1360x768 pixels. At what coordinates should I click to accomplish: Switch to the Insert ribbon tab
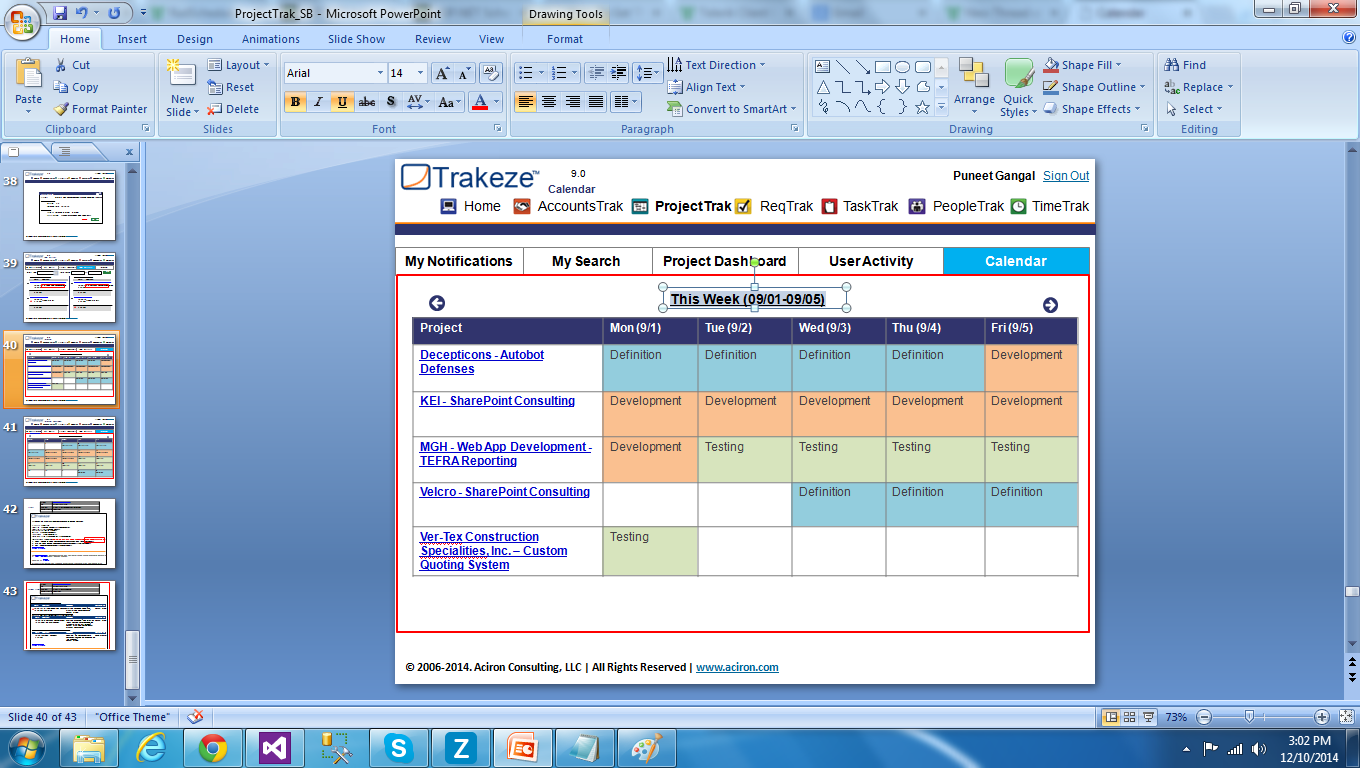(x=132, y=39)
